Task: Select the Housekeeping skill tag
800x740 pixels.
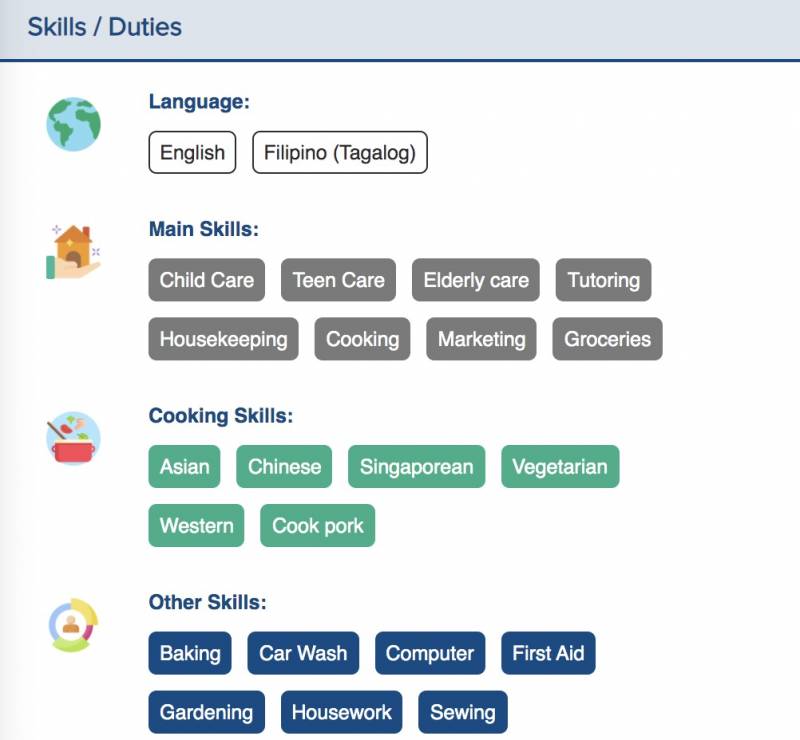Action: point(223,339)
